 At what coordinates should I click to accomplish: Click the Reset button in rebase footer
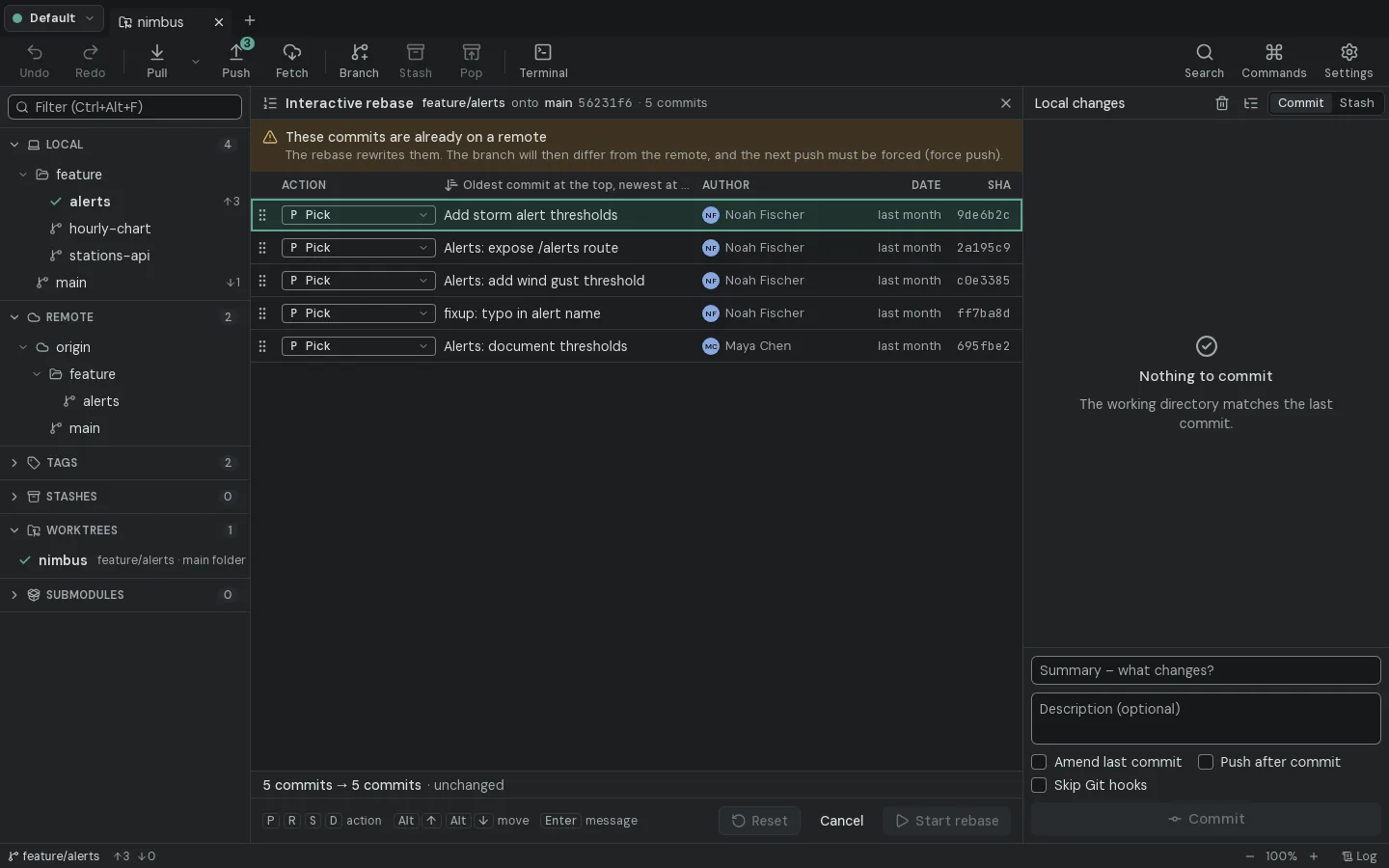point(759,821)
